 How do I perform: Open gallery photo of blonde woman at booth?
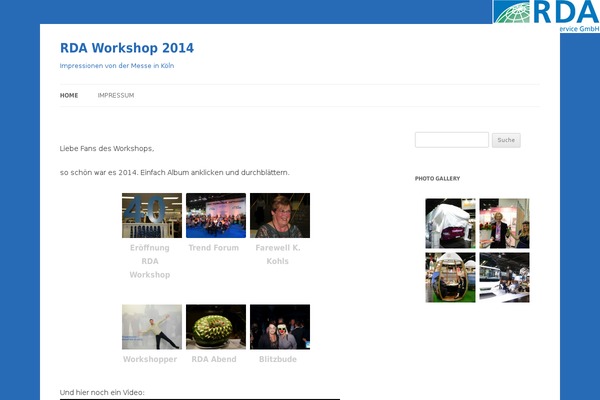(x=504, y=224)
